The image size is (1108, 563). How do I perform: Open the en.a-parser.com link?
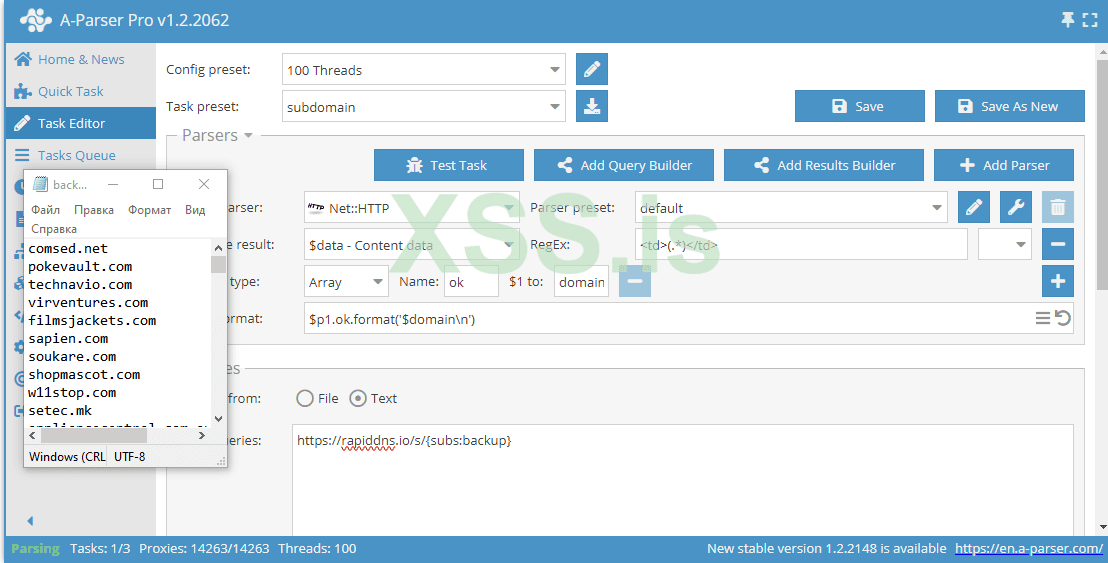point(1028,548)
